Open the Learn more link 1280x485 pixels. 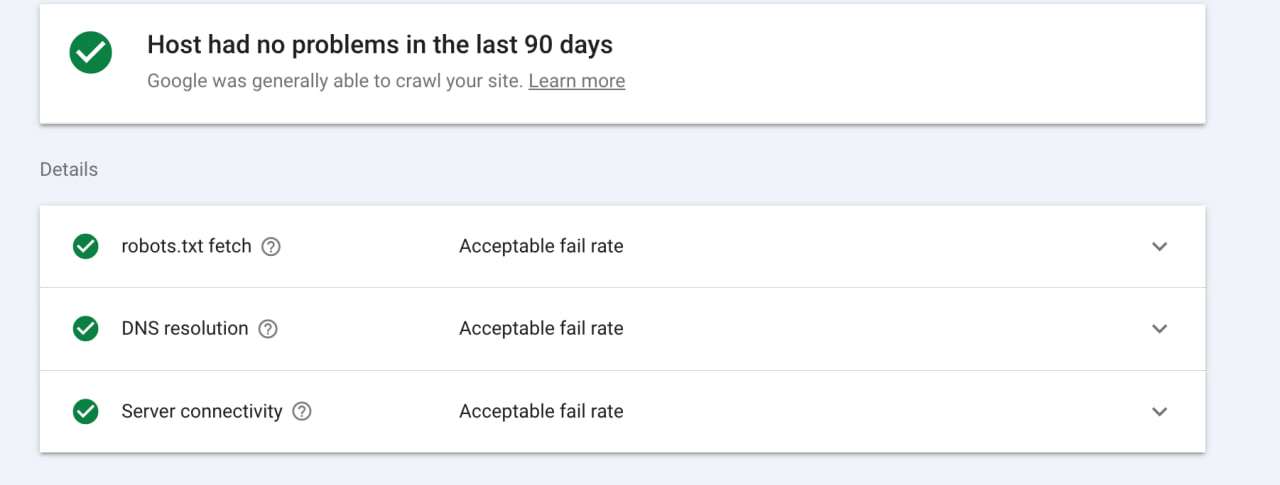(x=577, y=81)
